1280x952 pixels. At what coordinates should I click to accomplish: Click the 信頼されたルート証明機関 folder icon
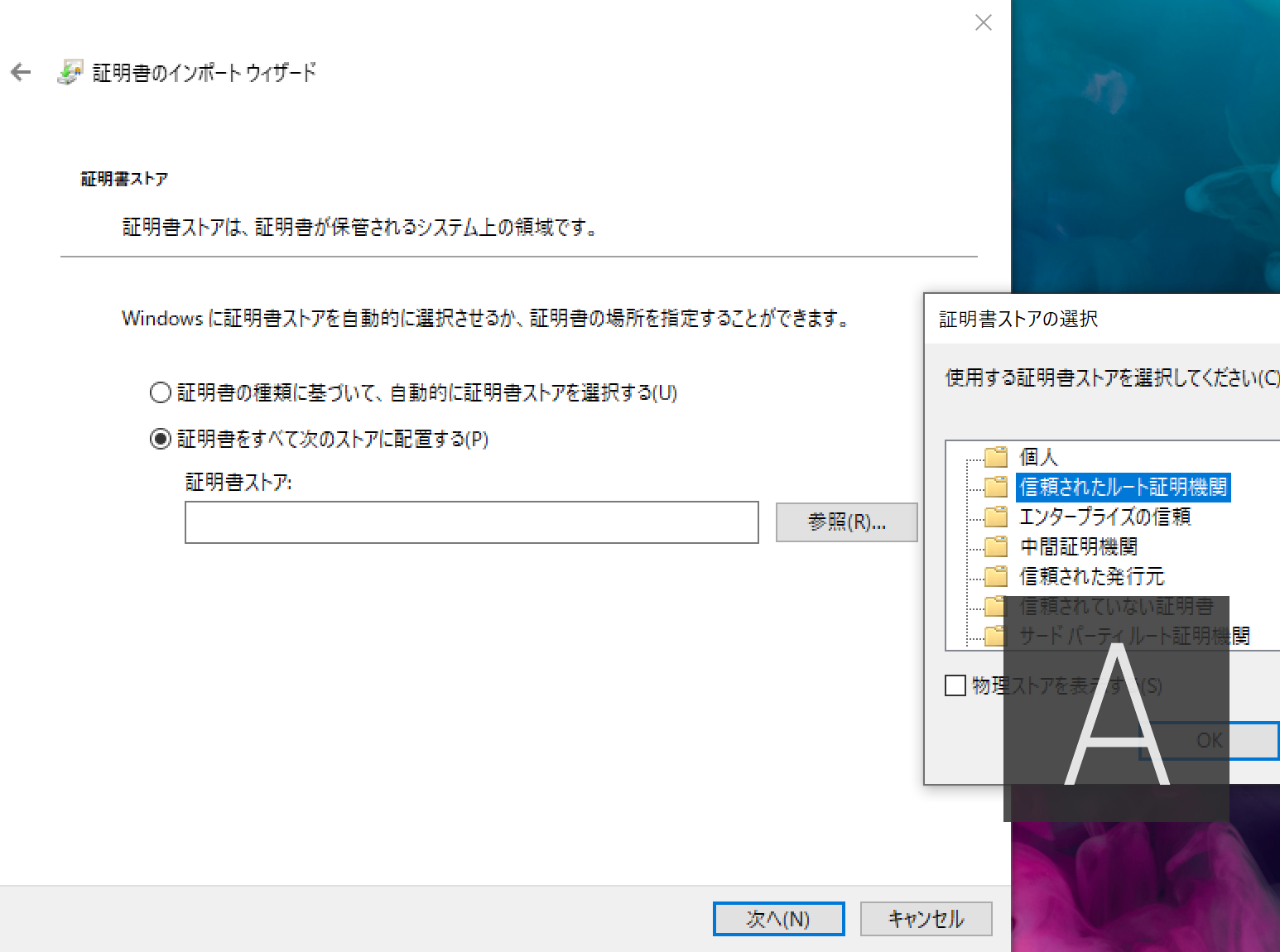[x=996, y=487]
